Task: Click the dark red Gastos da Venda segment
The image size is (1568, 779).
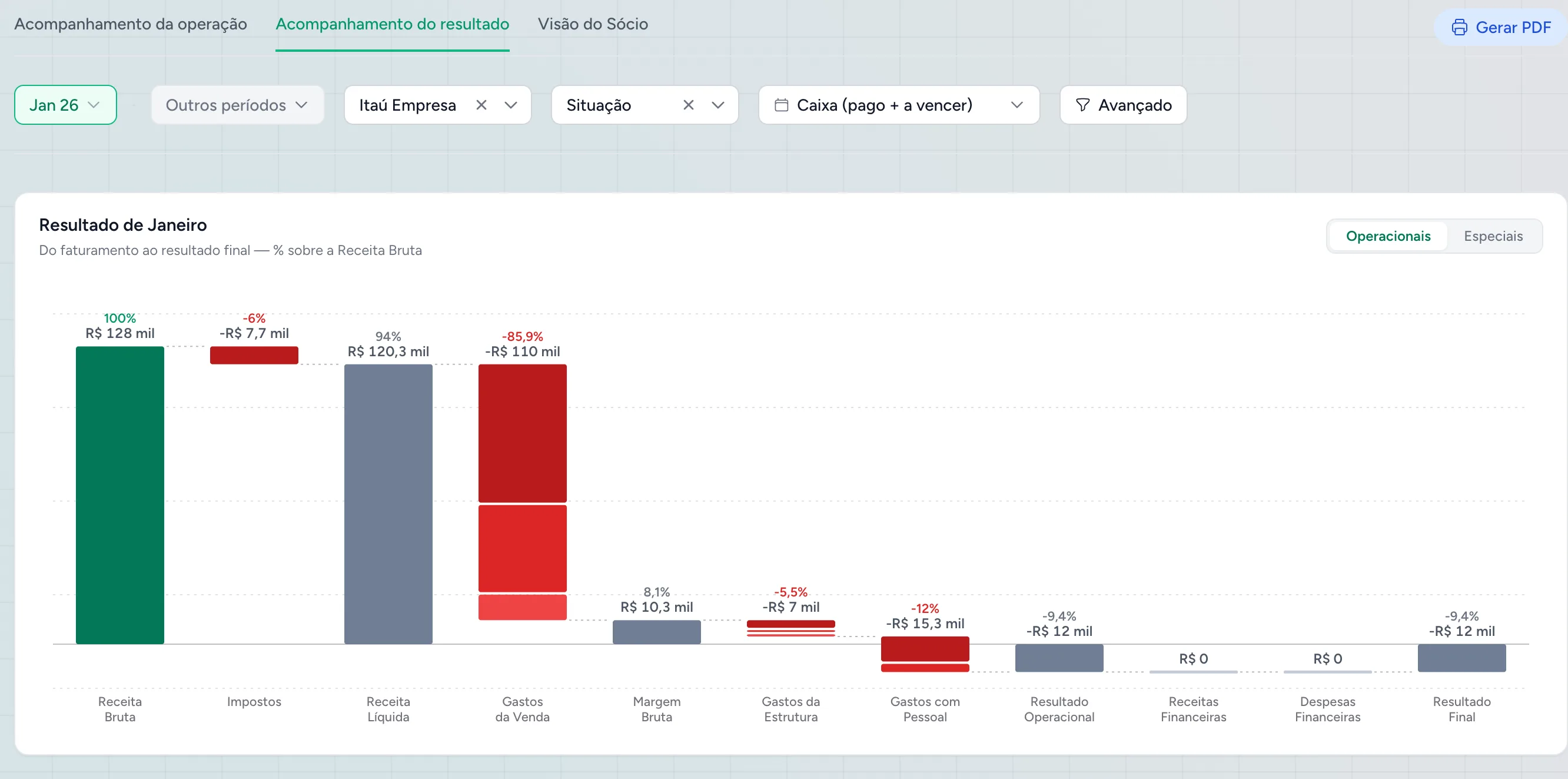Action: point(522,433)
